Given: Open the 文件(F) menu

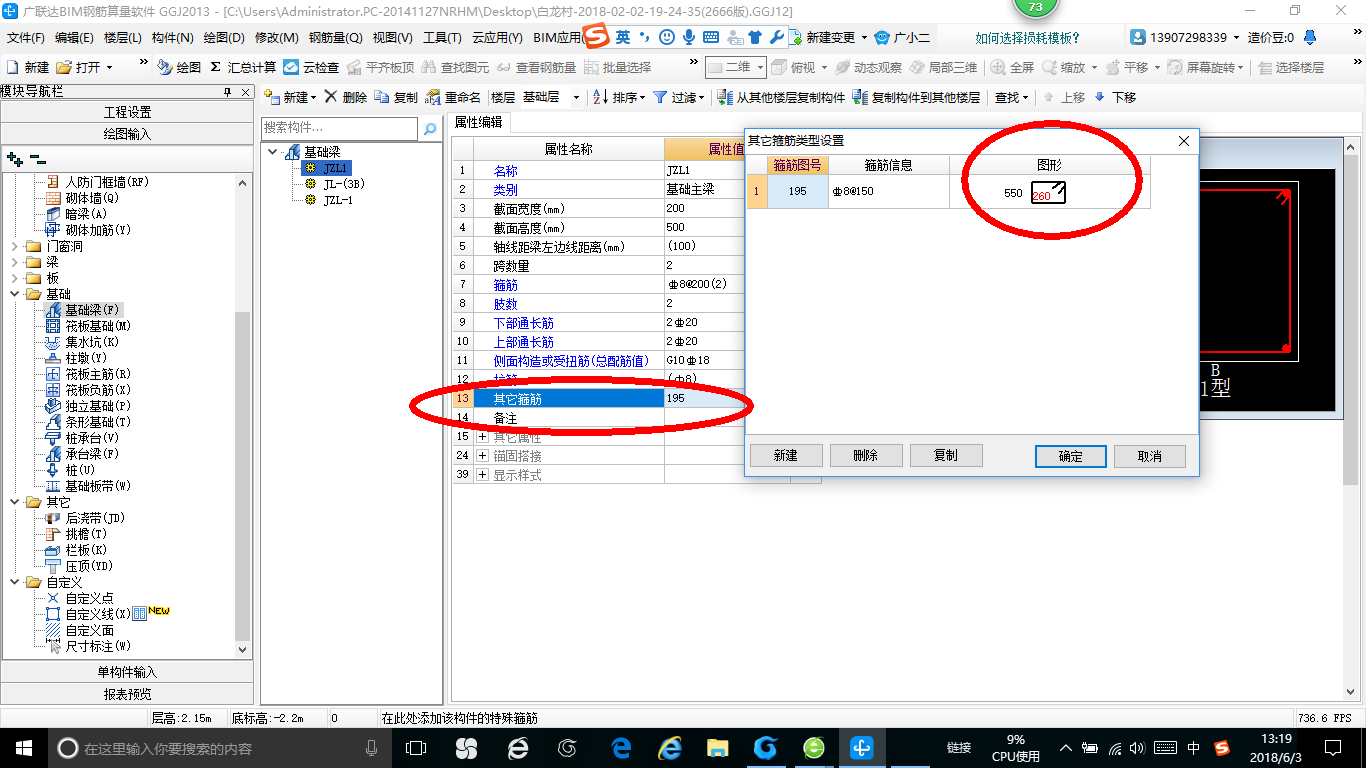Looking at the screenshot, I should pos(26,38).
